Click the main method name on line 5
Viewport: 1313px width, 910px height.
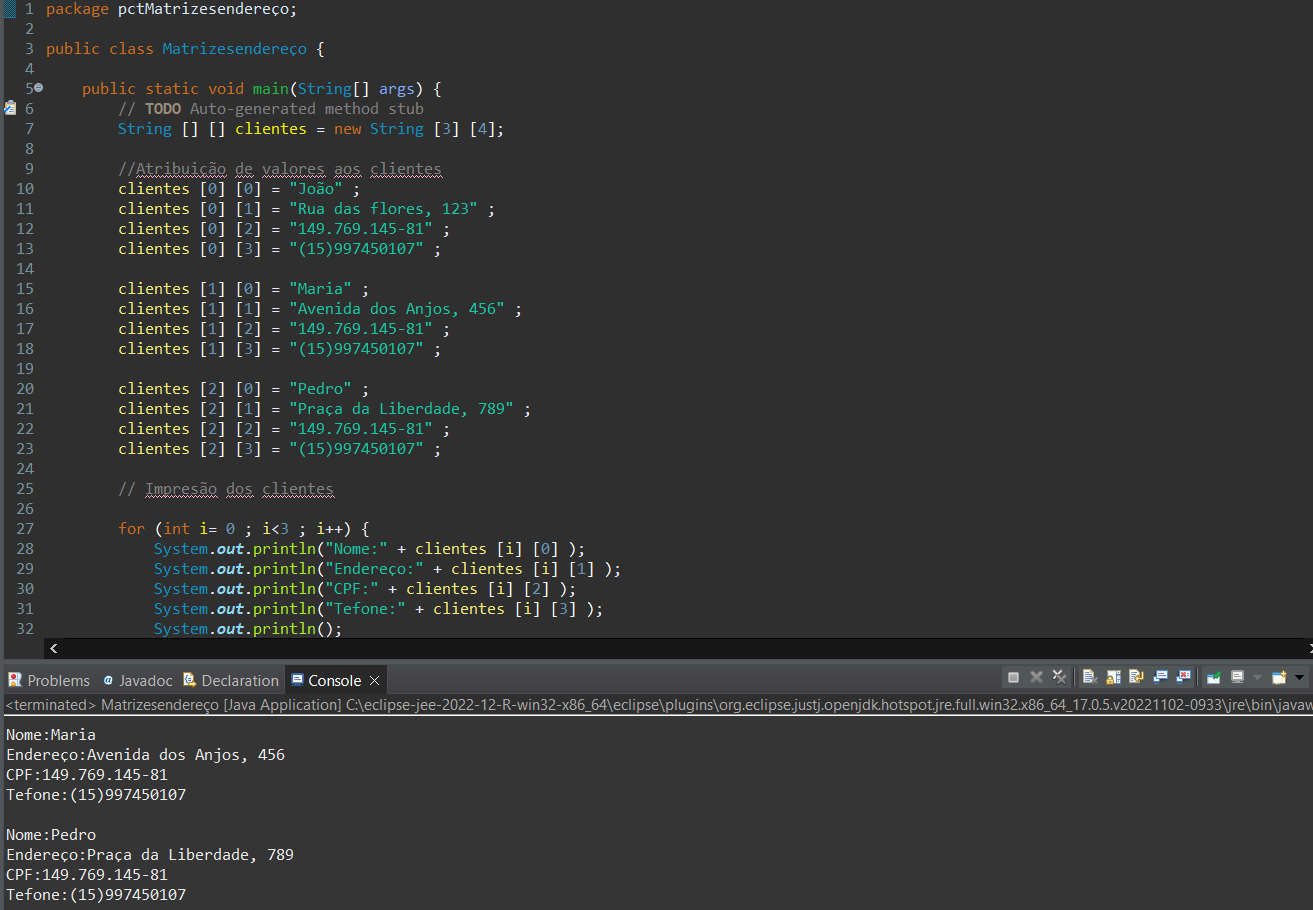[270, 88]
